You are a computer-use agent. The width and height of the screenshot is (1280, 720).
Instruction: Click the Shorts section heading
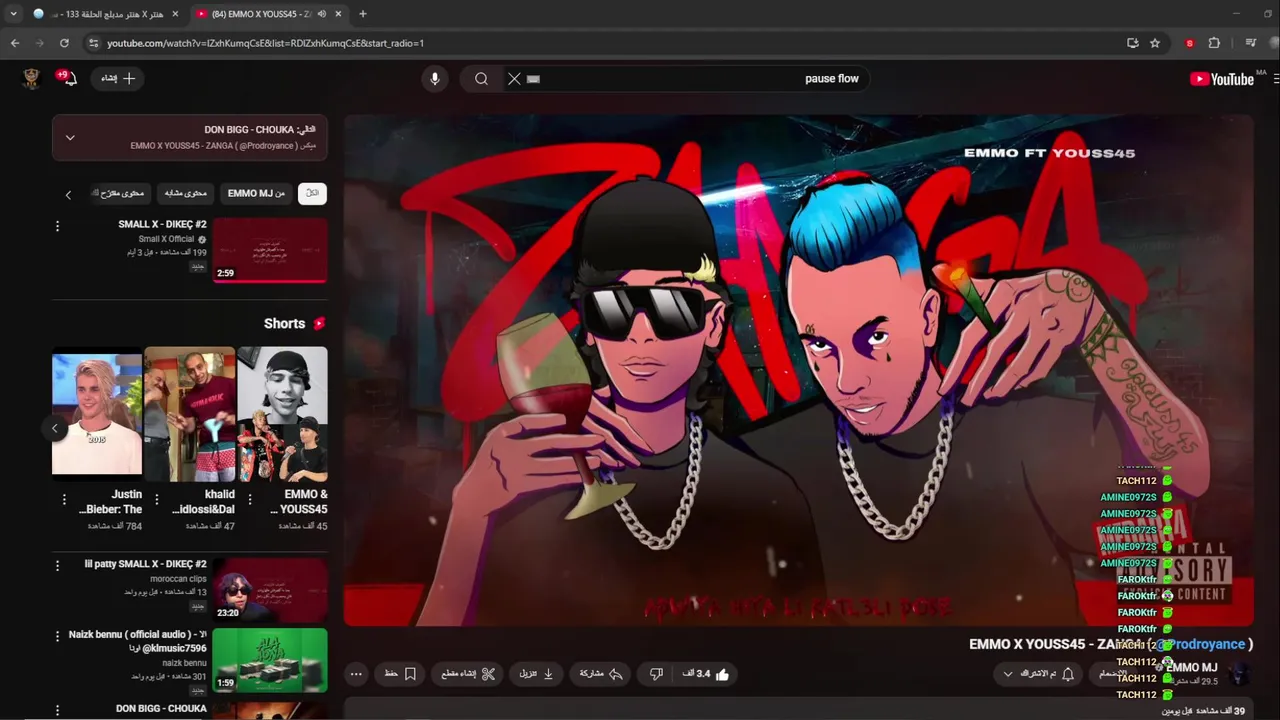pyautogui.click(x=284, y=323)
